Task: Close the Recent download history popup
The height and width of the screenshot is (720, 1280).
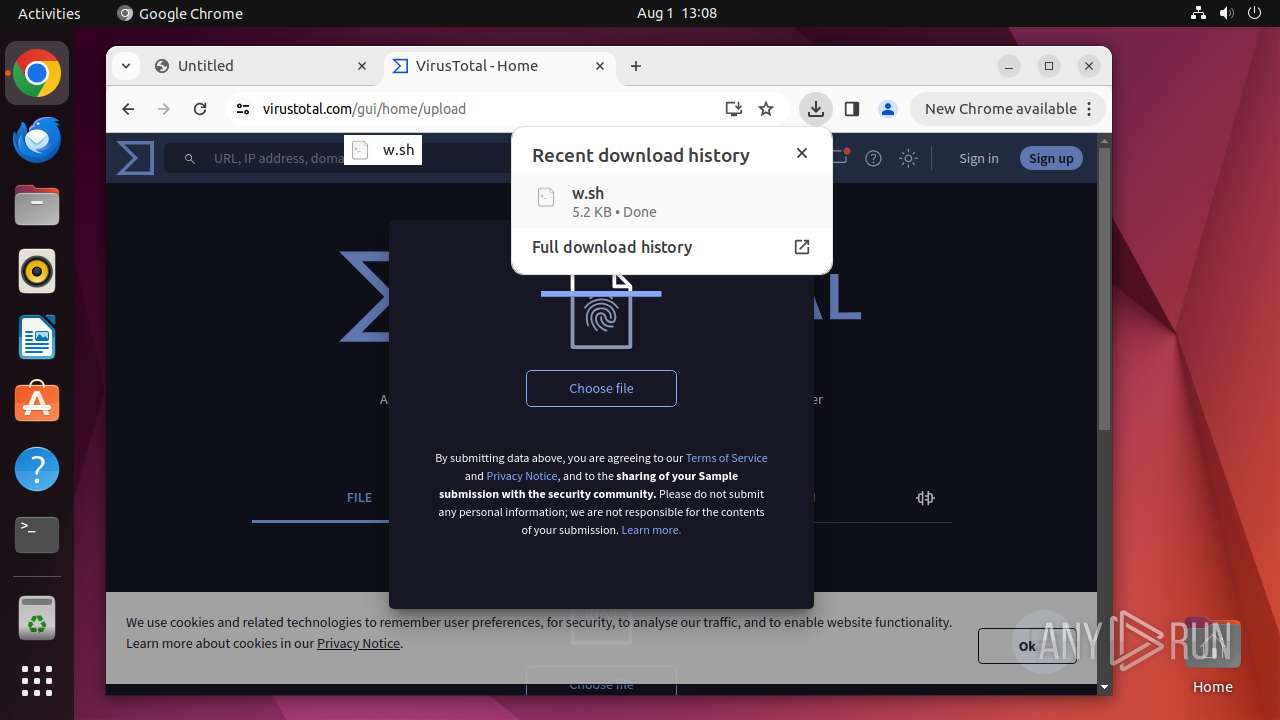Action: pyautogui.click(x=801, y=153)
